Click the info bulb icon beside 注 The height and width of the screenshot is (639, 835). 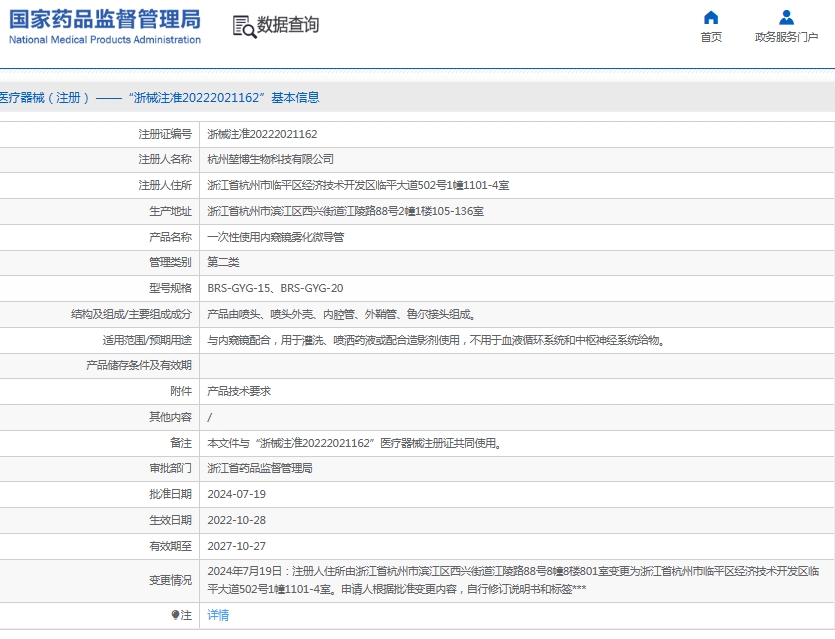175,615
